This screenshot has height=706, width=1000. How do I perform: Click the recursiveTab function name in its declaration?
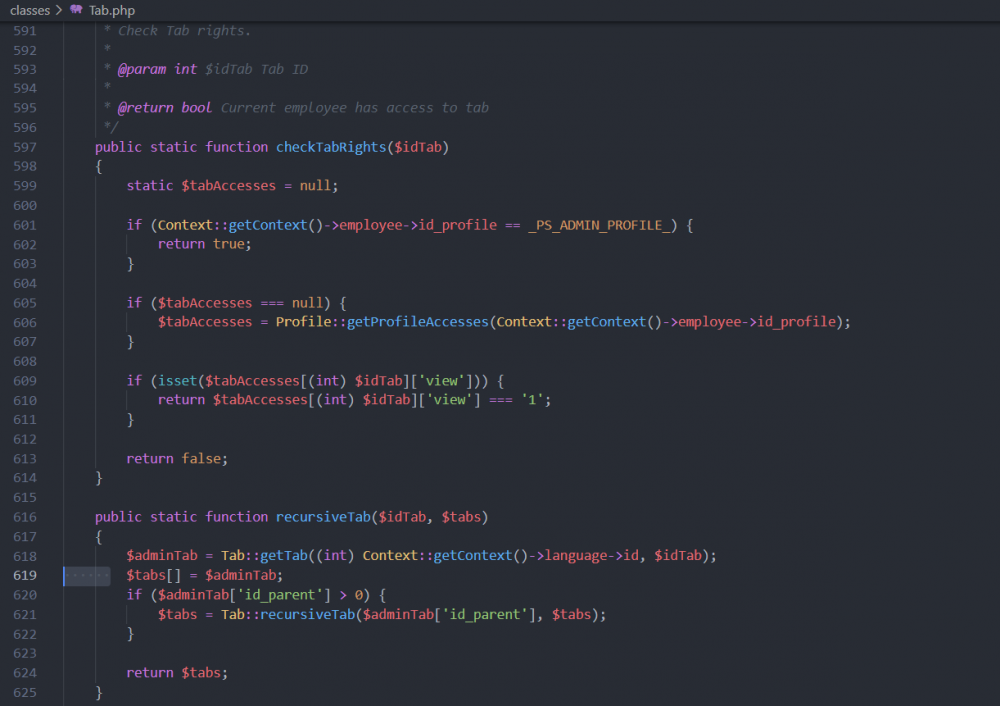tap(323, 517)
